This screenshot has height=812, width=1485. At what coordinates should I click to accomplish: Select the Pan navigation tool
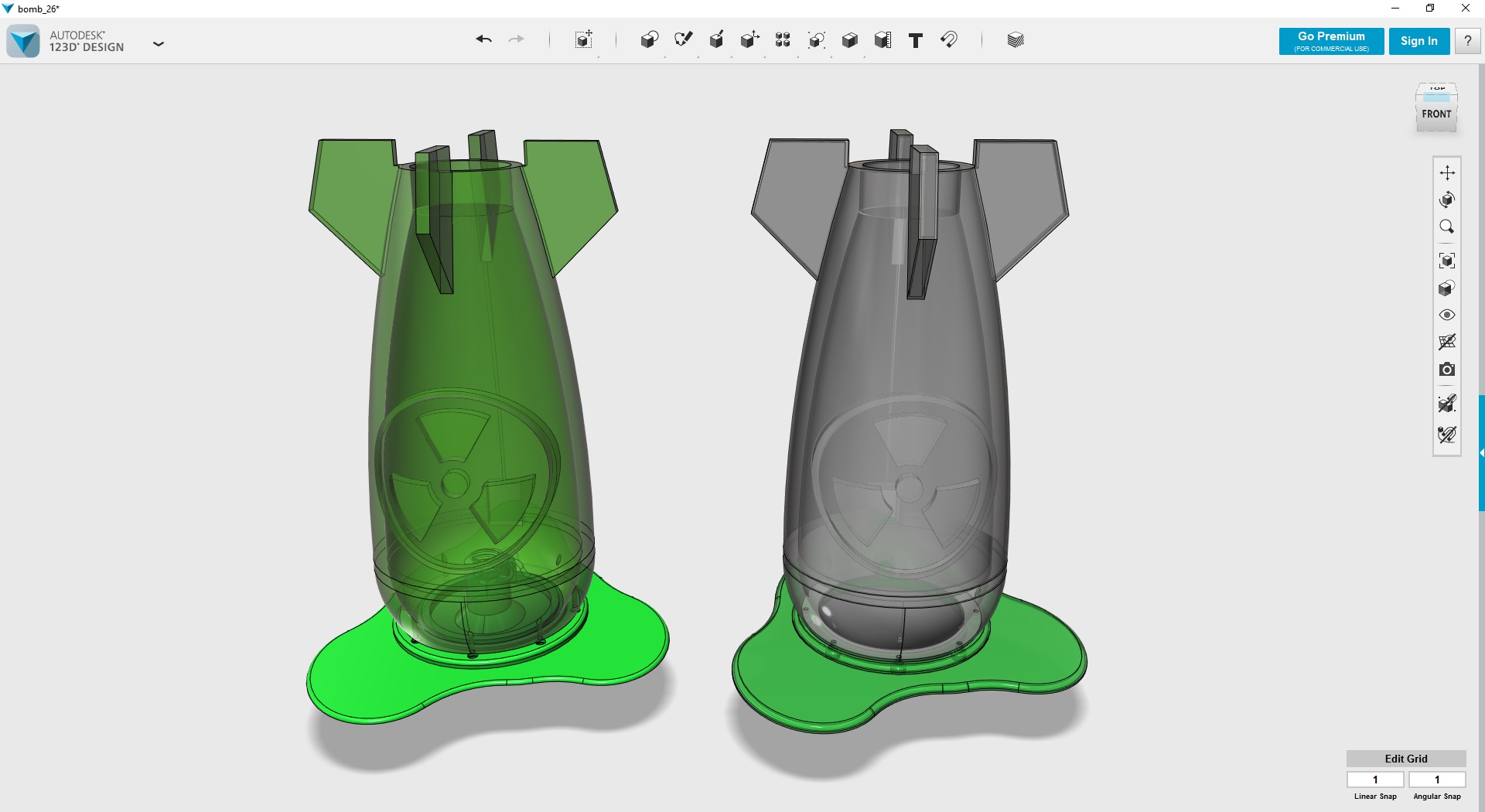pos(1447,172)
